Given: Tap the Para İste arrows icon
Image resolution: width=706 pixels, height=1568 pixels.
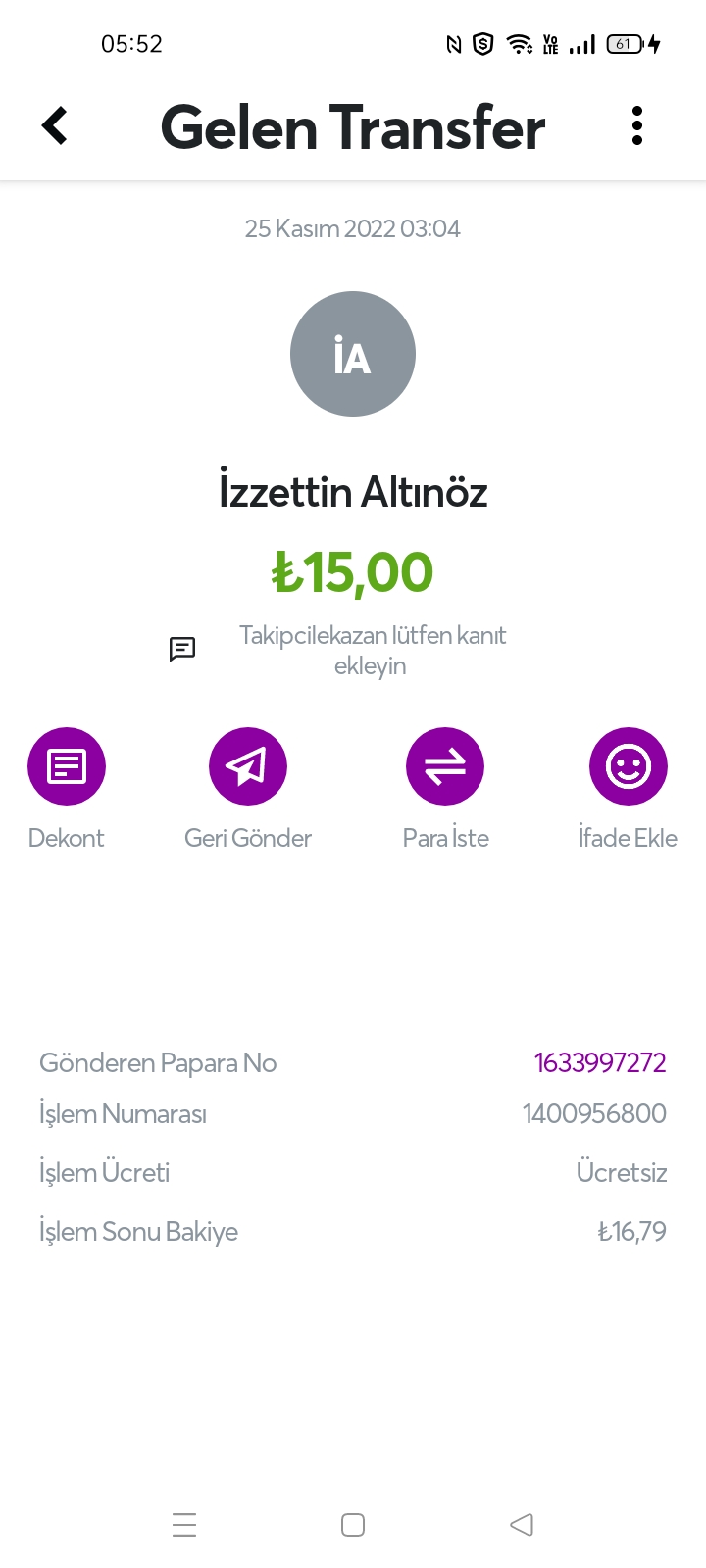Looking at the screenshot, I should [x=445, y=766].
